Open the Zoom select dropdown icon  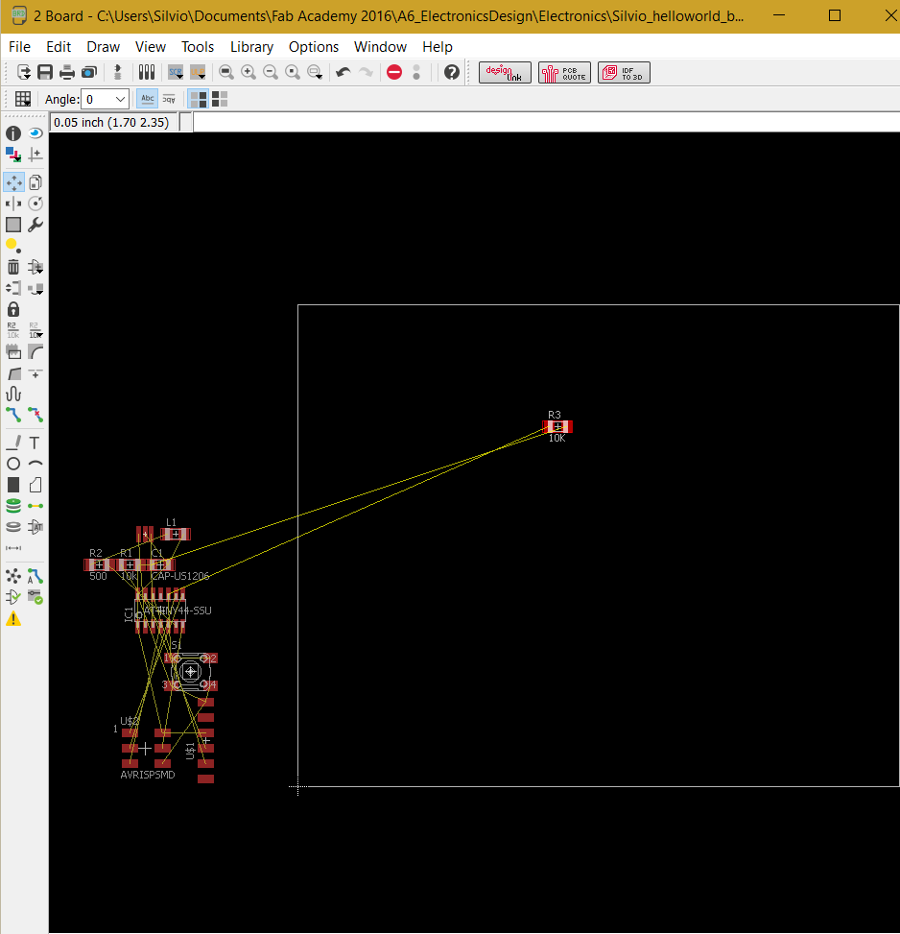(x=314, y=72)
